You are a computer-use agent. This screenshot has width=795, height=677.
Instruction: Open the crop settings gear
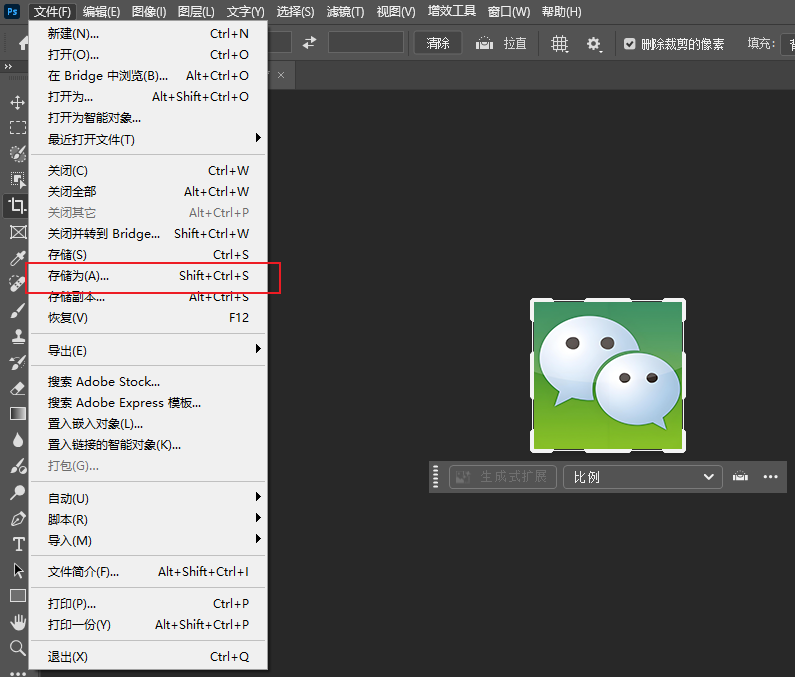coord(594,44)
